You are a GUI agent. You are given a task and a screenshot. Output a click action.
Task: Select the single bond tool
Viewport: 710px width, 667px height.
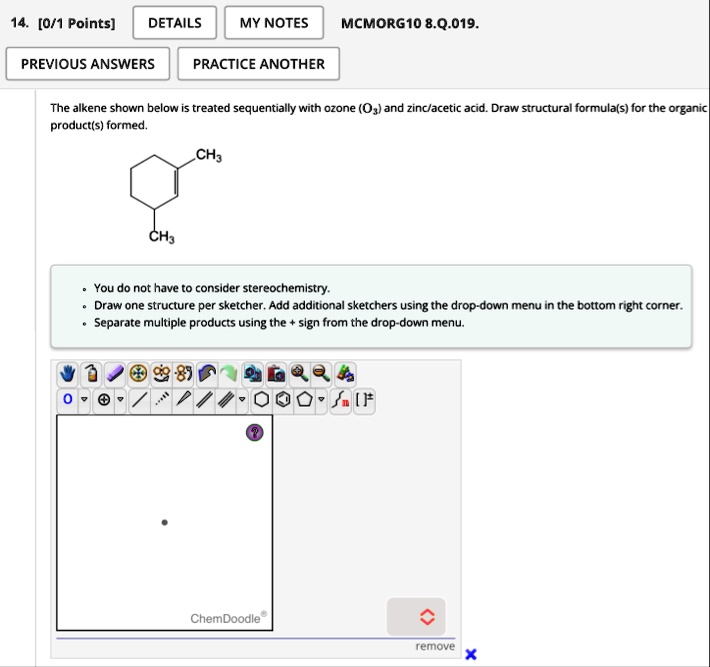click(139, 399)
